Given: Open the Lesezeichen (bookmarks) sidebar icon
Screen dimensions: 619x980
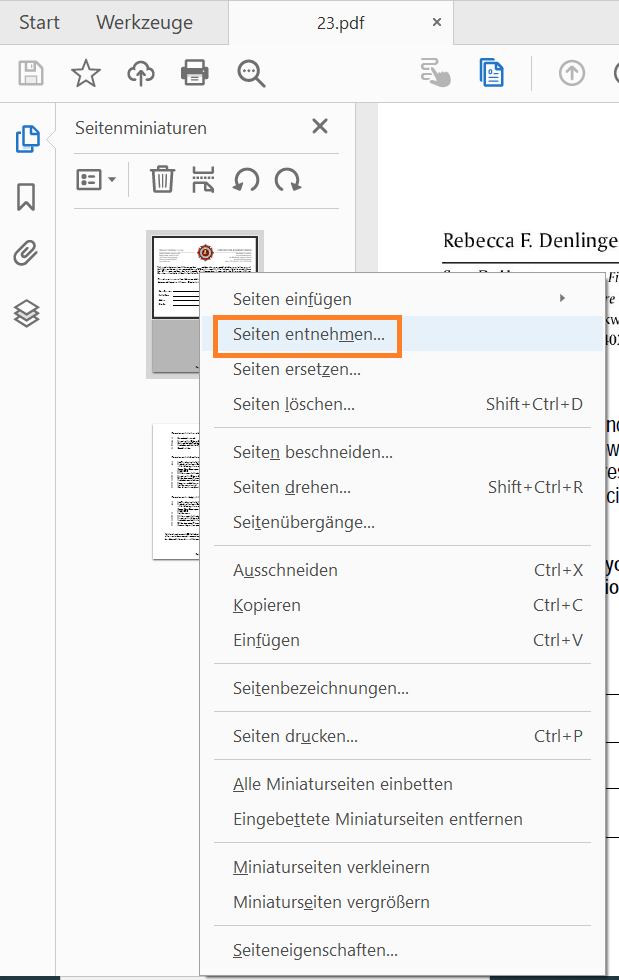Looking at the screenshot, I should [x=27, y=197].
